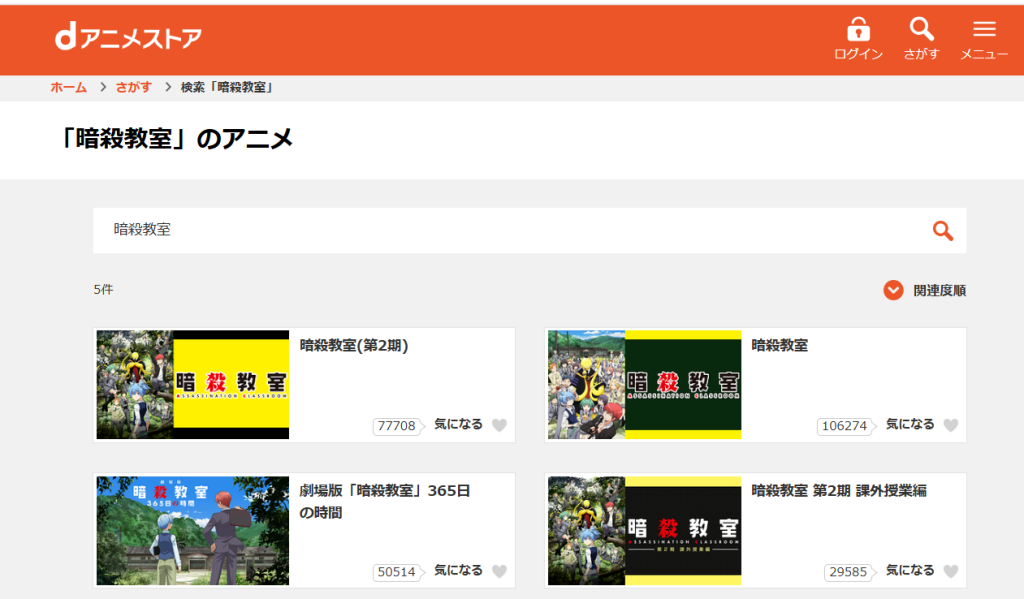Image resolution: width=1024 pixels, height=599 pixels.
Task: Open the first-season 暗殺教室 thumbnail
Action: pyautogui.click(x=645, y=385)
